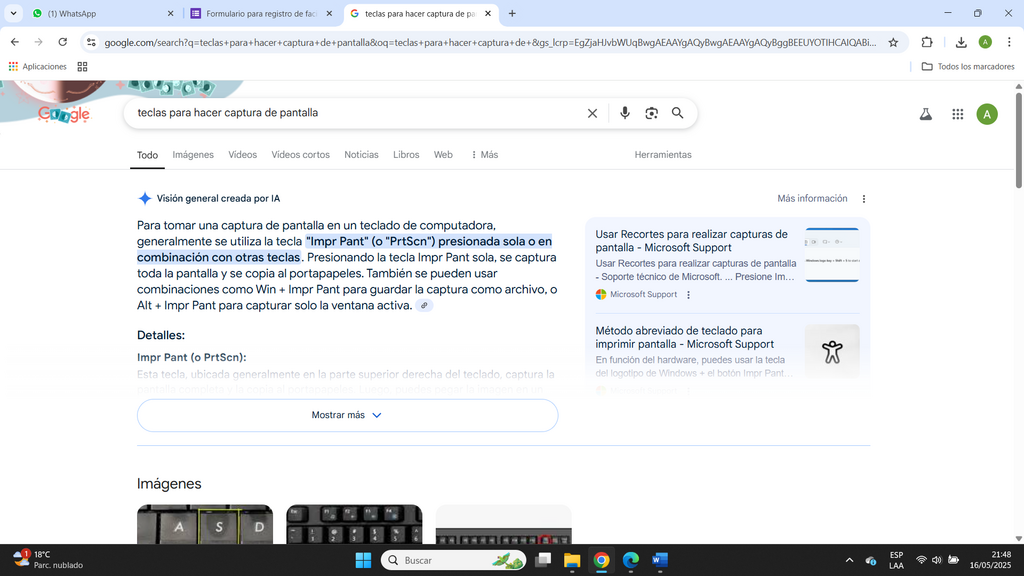
Task: Open the Más search filters dropdown
Action: coord(485,155)
